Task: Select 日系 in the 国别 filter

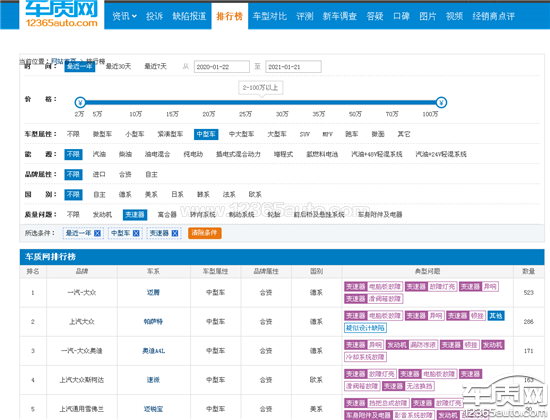Action: point(177,194)
